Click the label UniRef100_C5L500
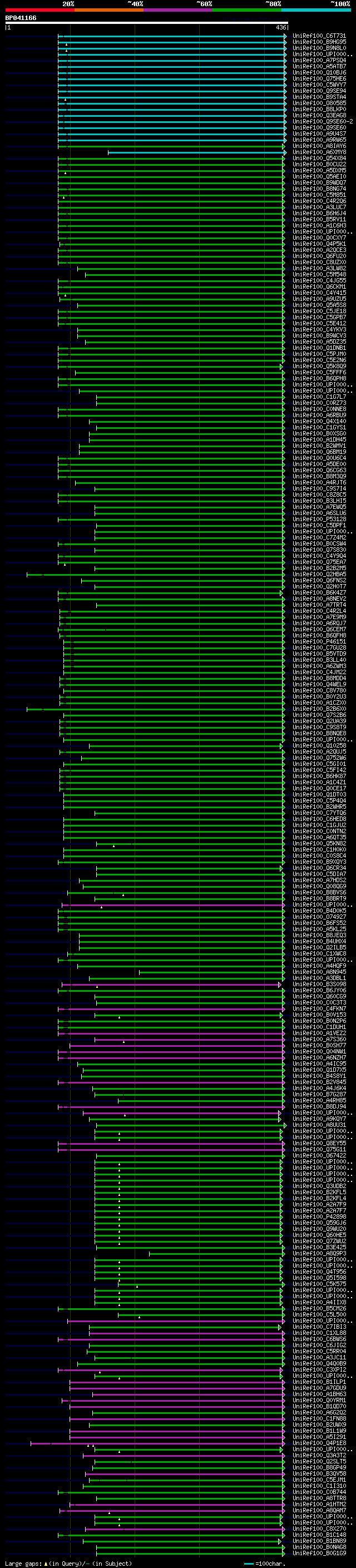 click(x=319, y=1314)
